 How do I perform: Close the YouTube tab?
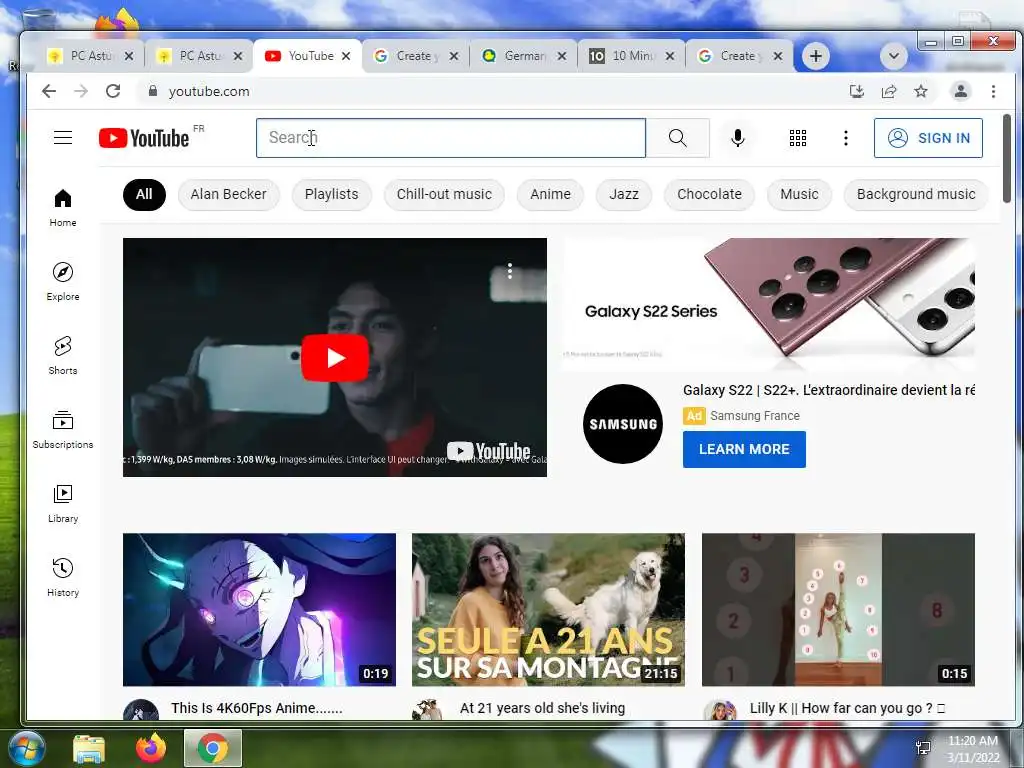pos(346,56)
